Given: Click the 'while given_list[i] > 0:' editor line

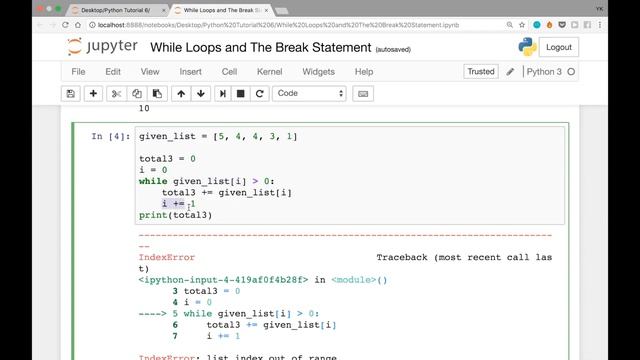Looking at the screenshot, I should [x=207, y=181].
